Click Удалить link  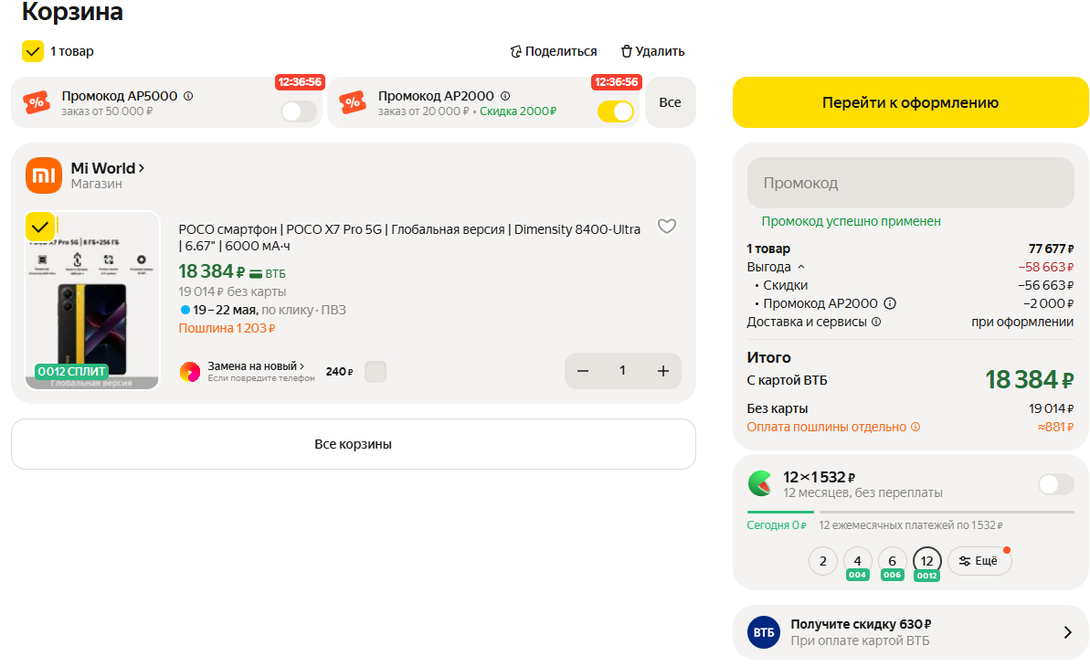click(x=660, y=51)
